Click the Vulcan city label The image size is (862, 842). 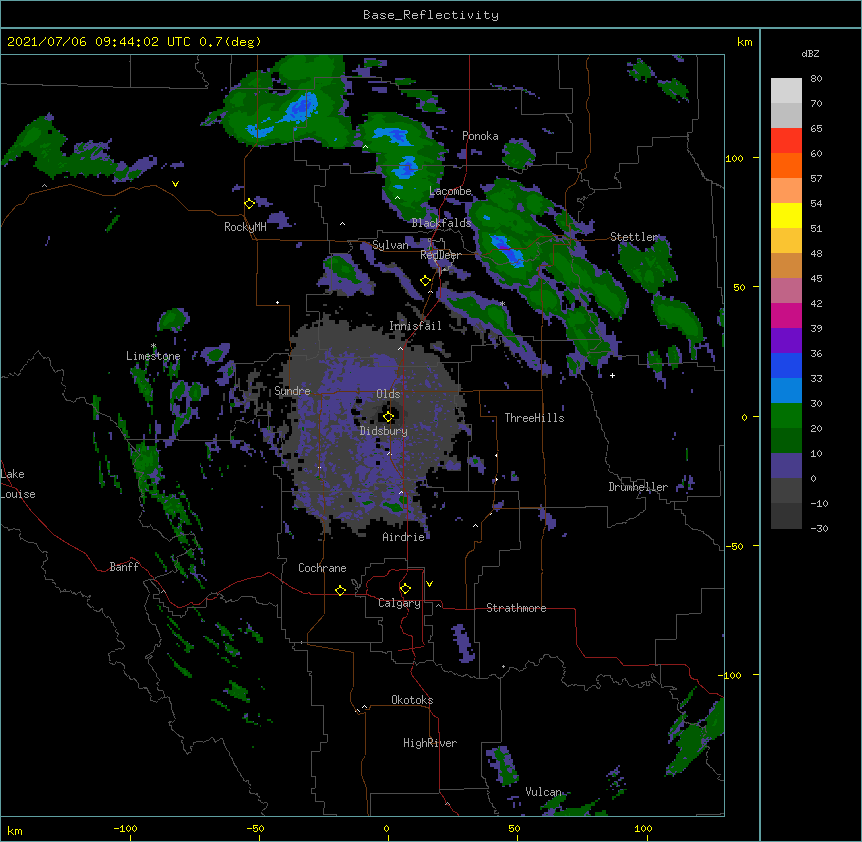tap(543, 792)
